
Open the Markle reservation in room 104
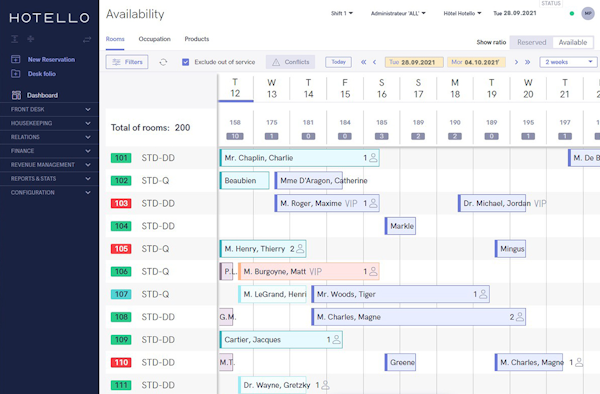pos(400,226)
